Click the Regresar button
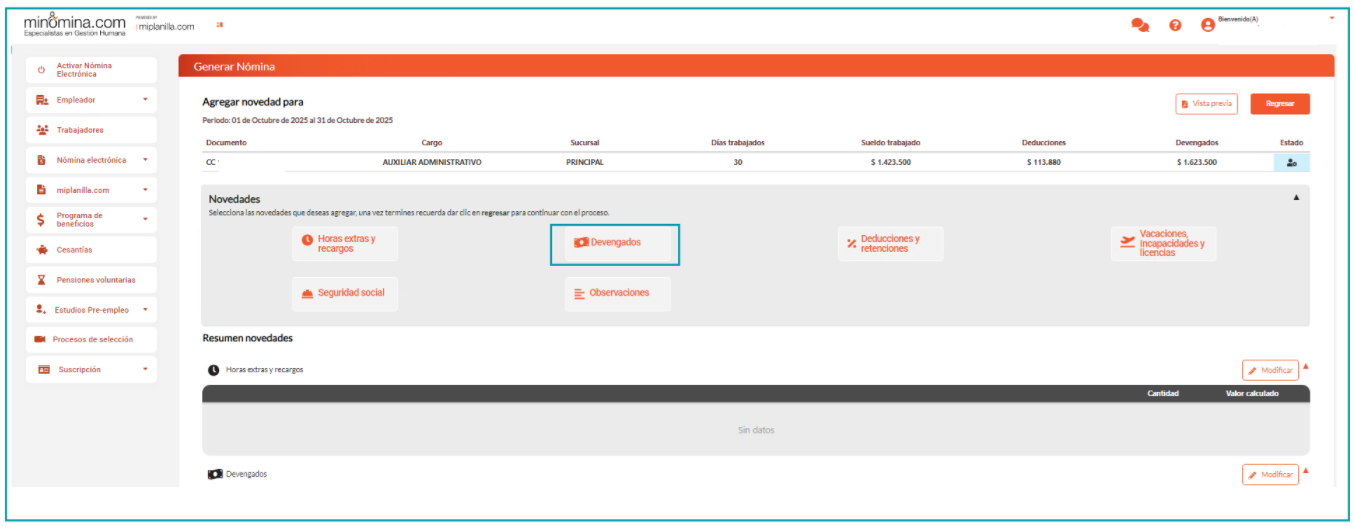The width and height of the screenshot is (1354, 527). [1279, 104]
